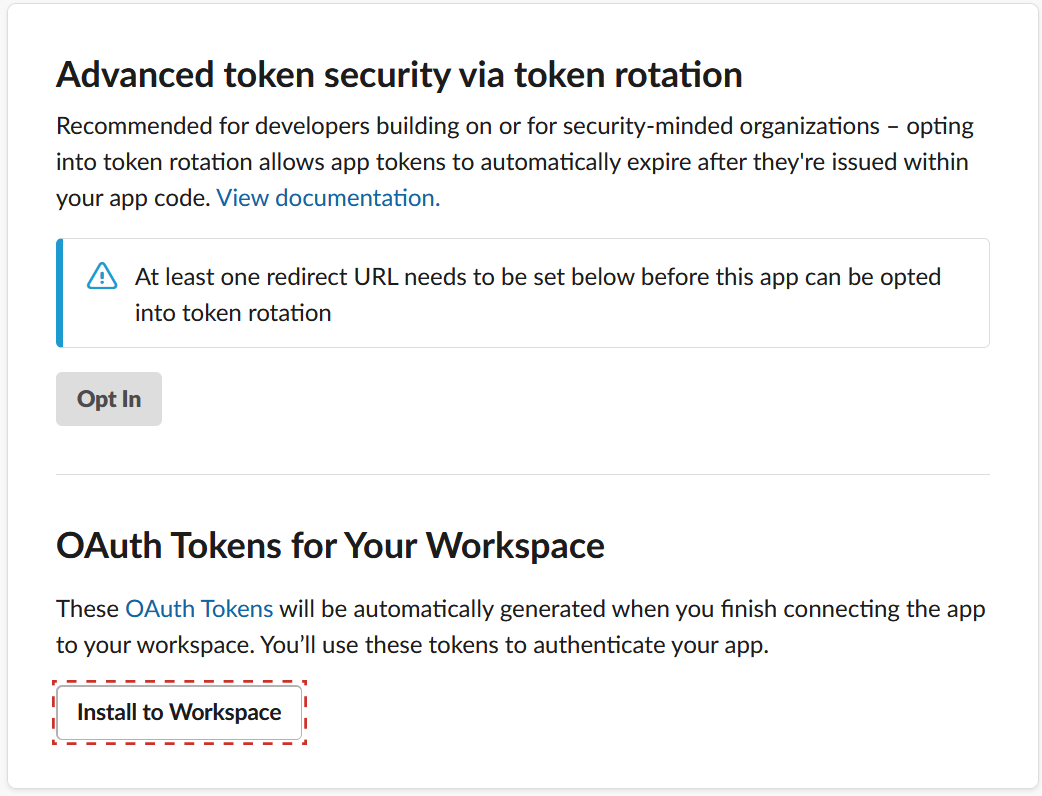
Task: Click the horizontal divider between the sections
Action: click(523, 474)
